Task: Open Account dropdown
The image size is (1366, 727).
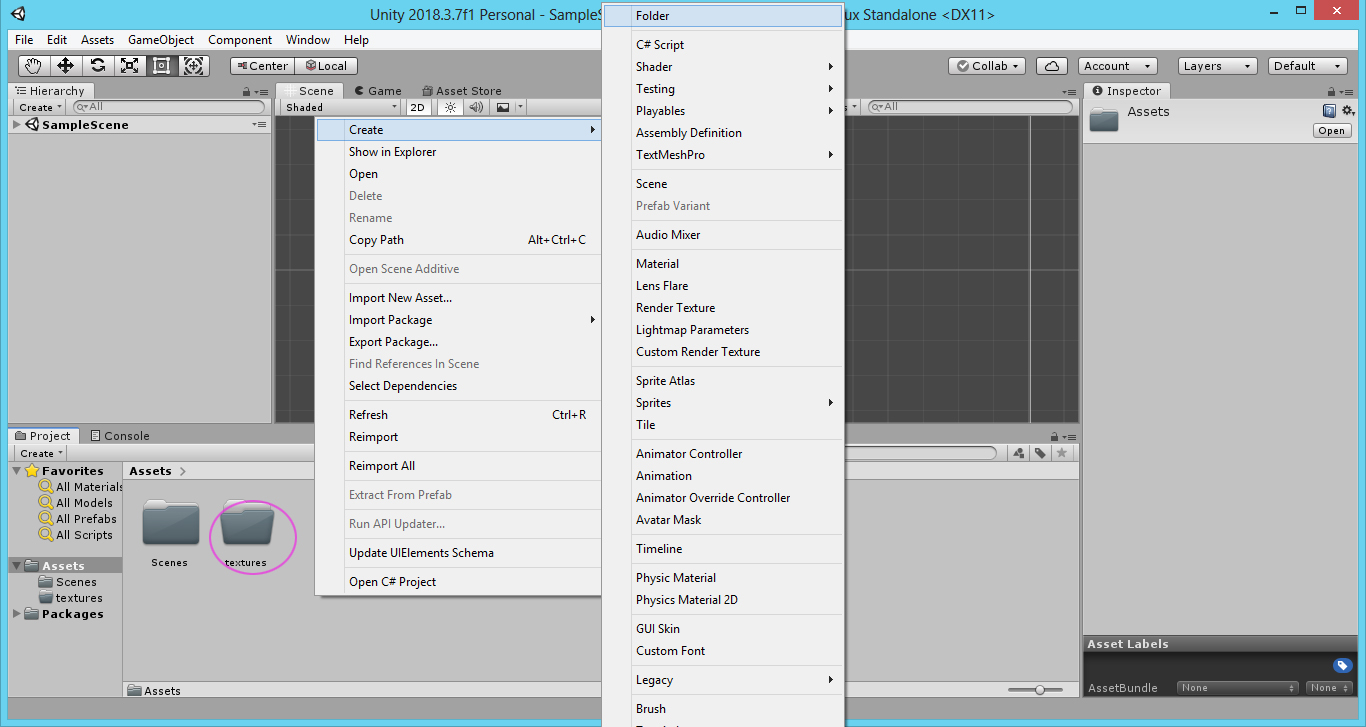Action: 1118,66
